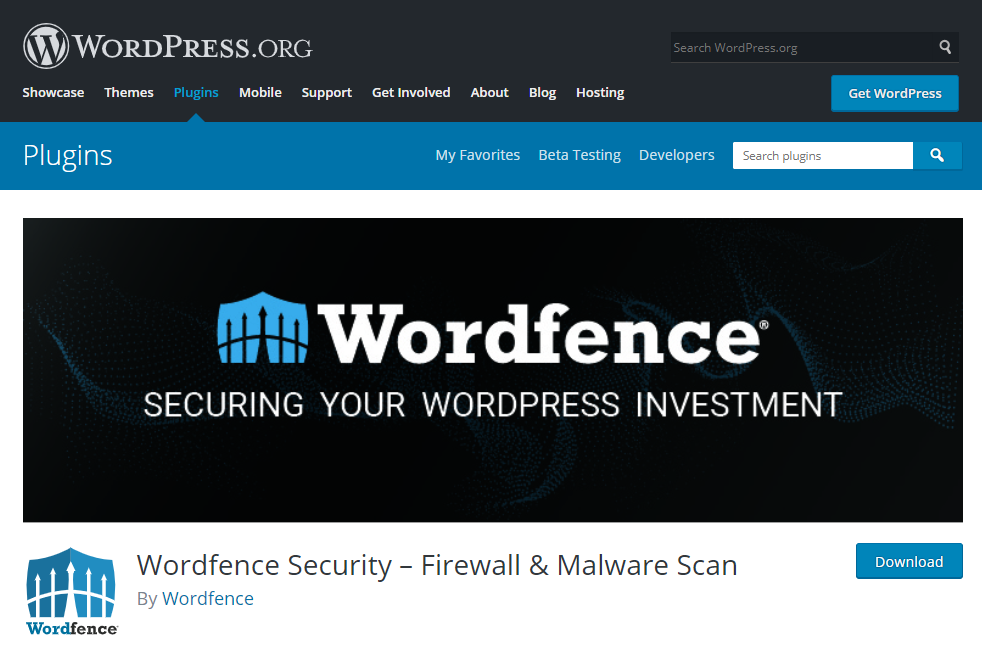Open My Favorites plugins
Screen dimensions: 982x661
tap(477, 155)
